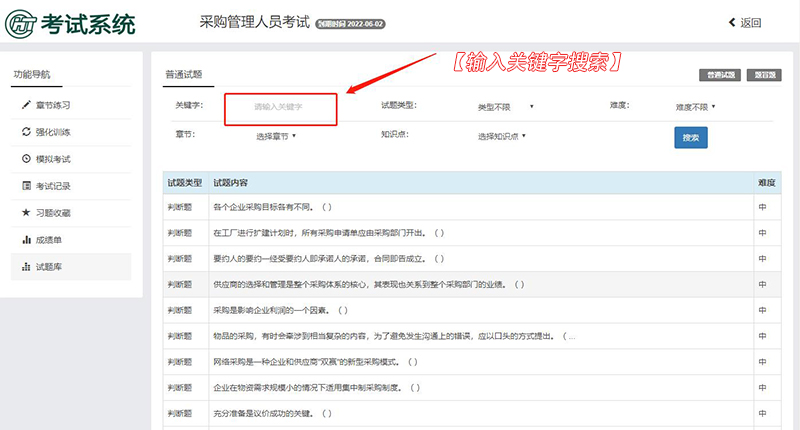Expand the 选择知识点 dropdown
Viewport: 800px width, 430px height.
[501, 135]
